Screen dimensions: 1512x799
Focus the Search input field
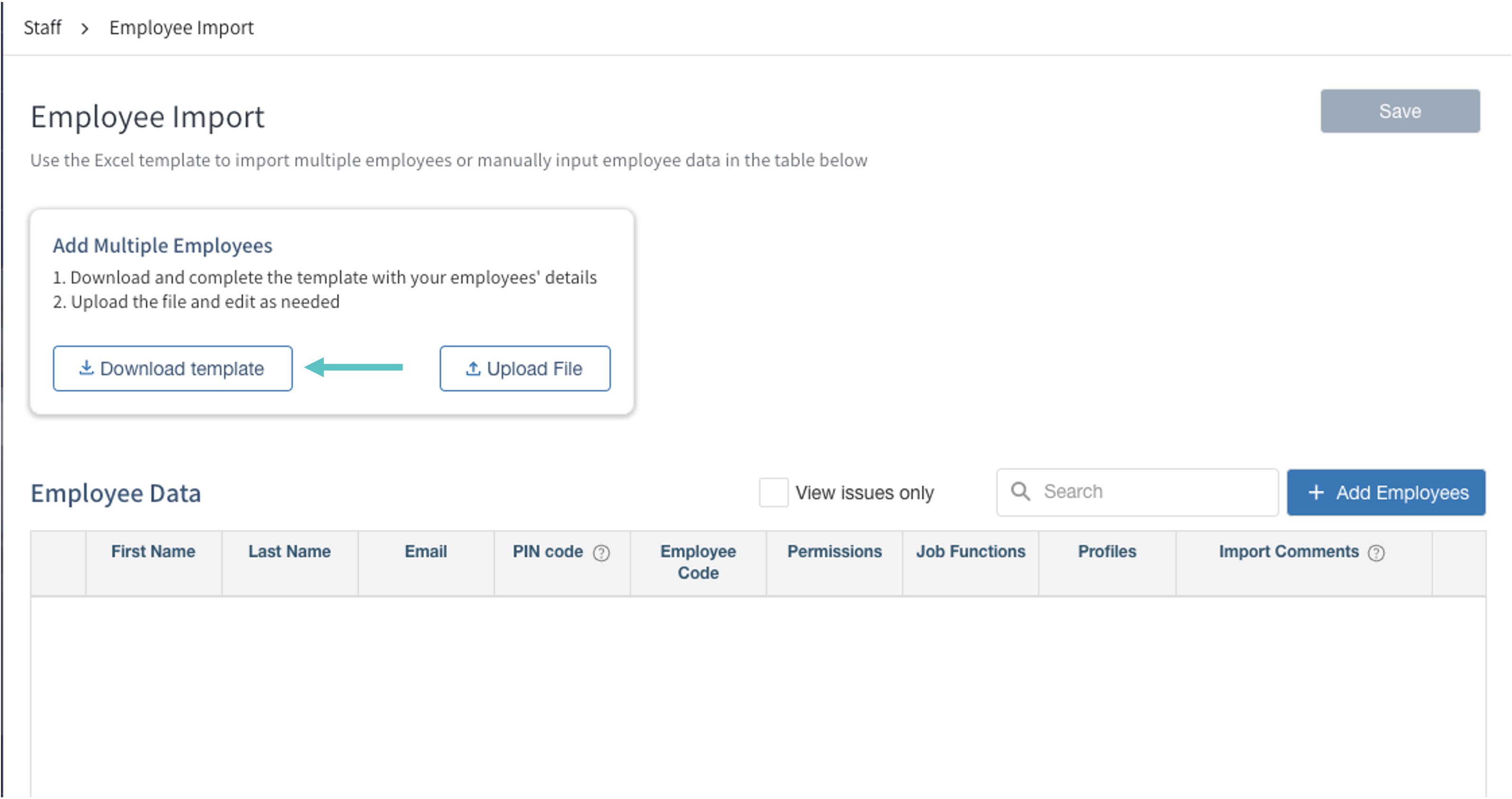click(1150, 491)
